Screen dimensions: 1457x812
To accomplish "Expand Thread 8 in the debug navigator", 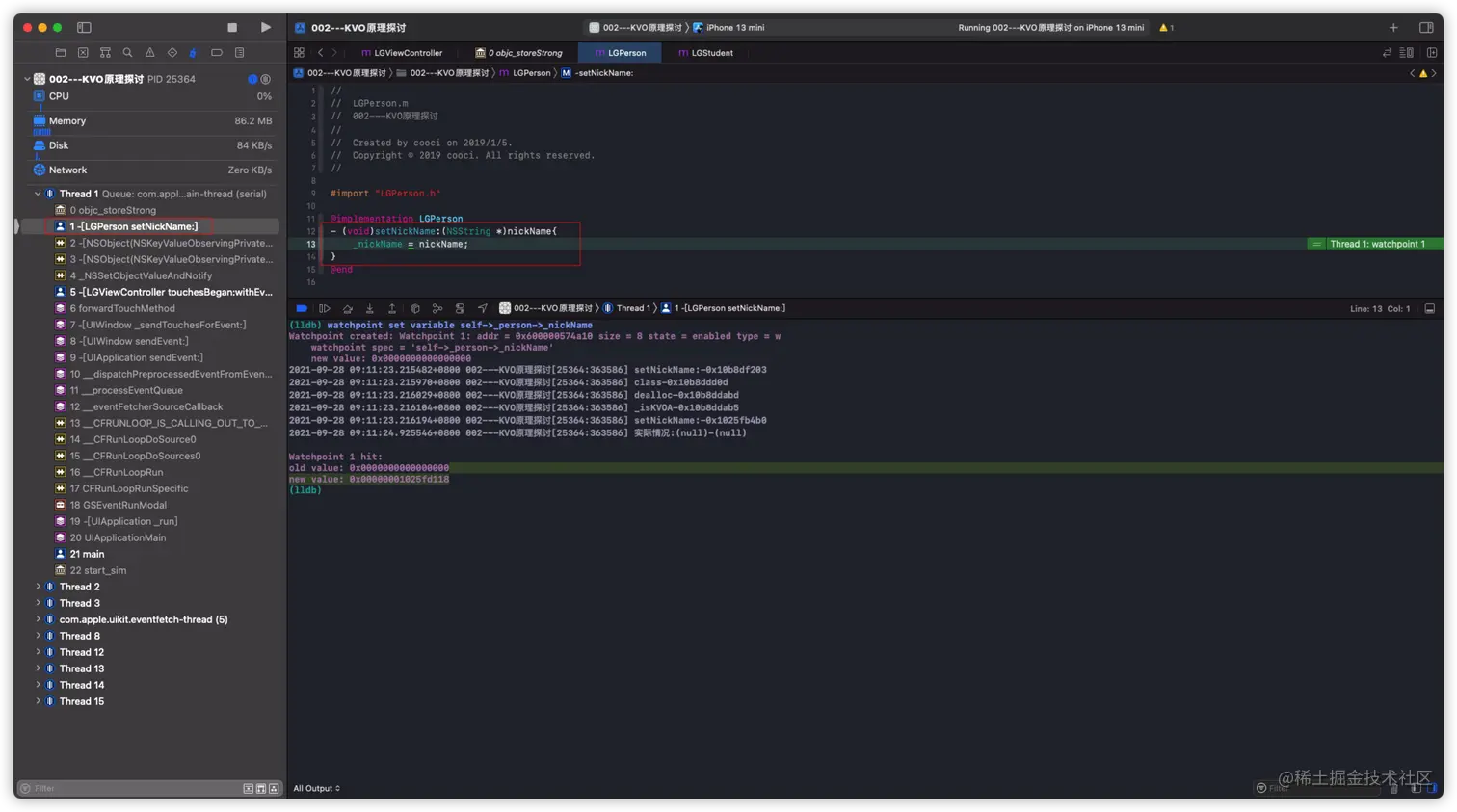I will point(38,637).
